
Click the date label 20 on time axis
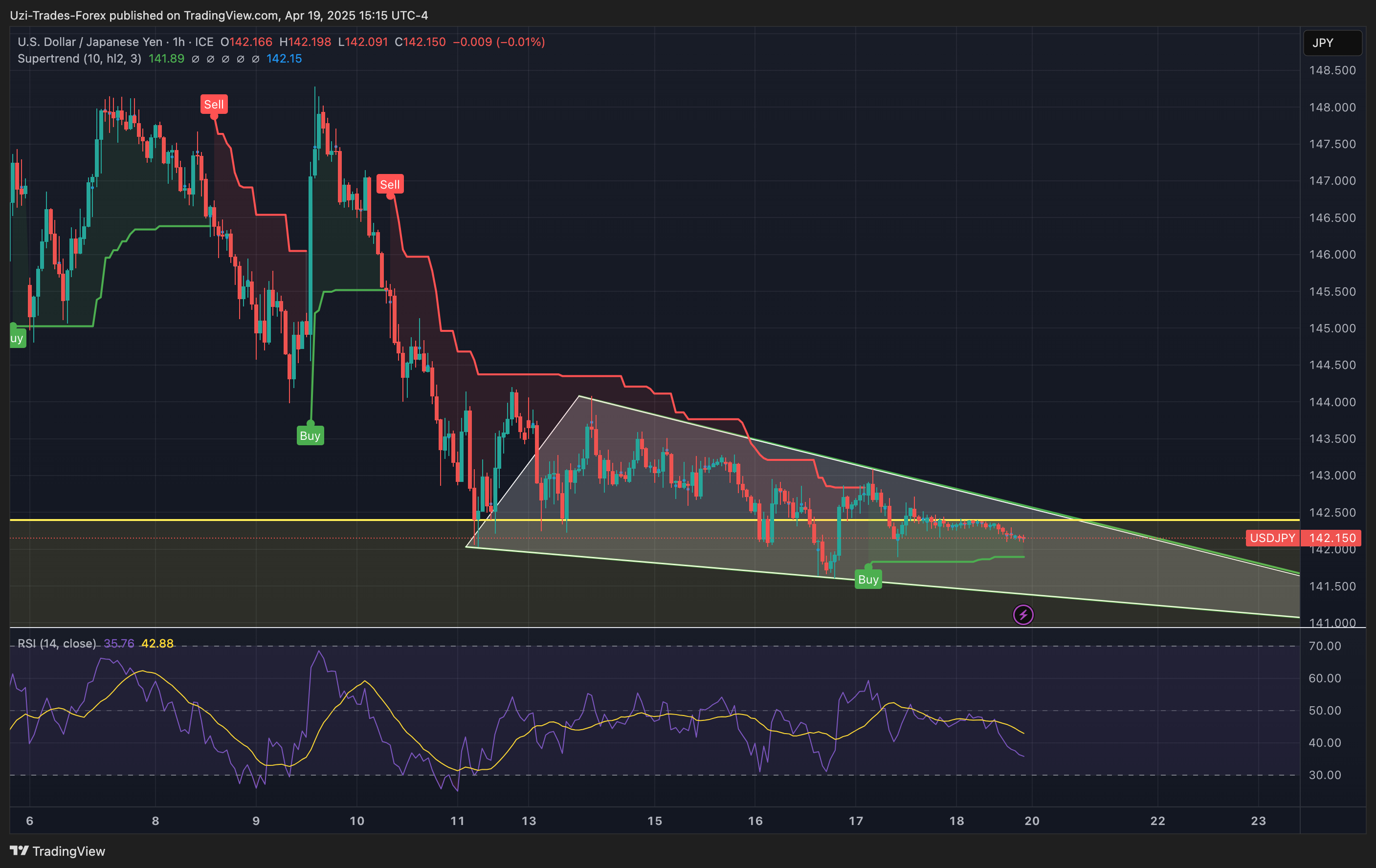[1031, 821]
